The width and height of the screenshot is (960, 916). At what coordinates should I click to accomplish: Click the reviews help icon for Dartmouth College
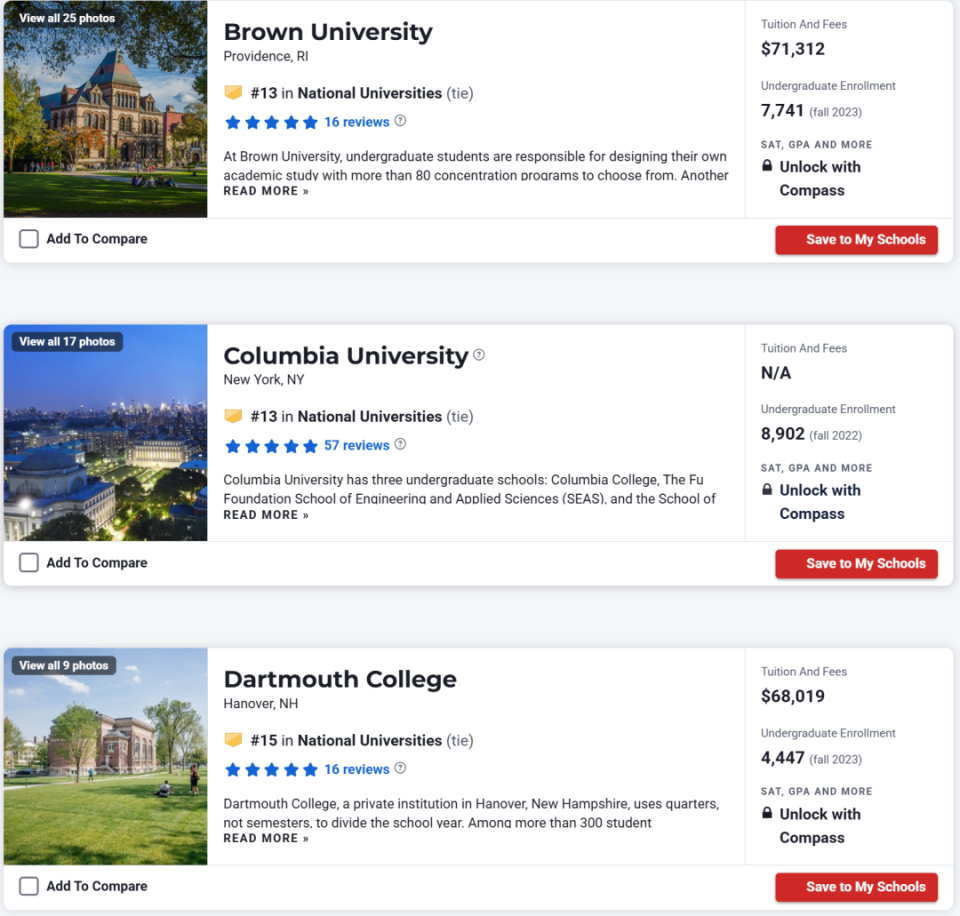[400, 768]
